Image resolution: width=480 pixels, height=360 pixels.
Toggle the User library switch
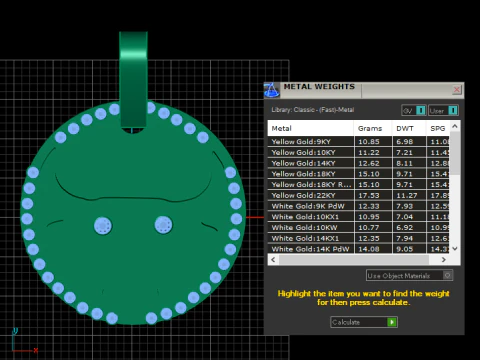point(443,110)
